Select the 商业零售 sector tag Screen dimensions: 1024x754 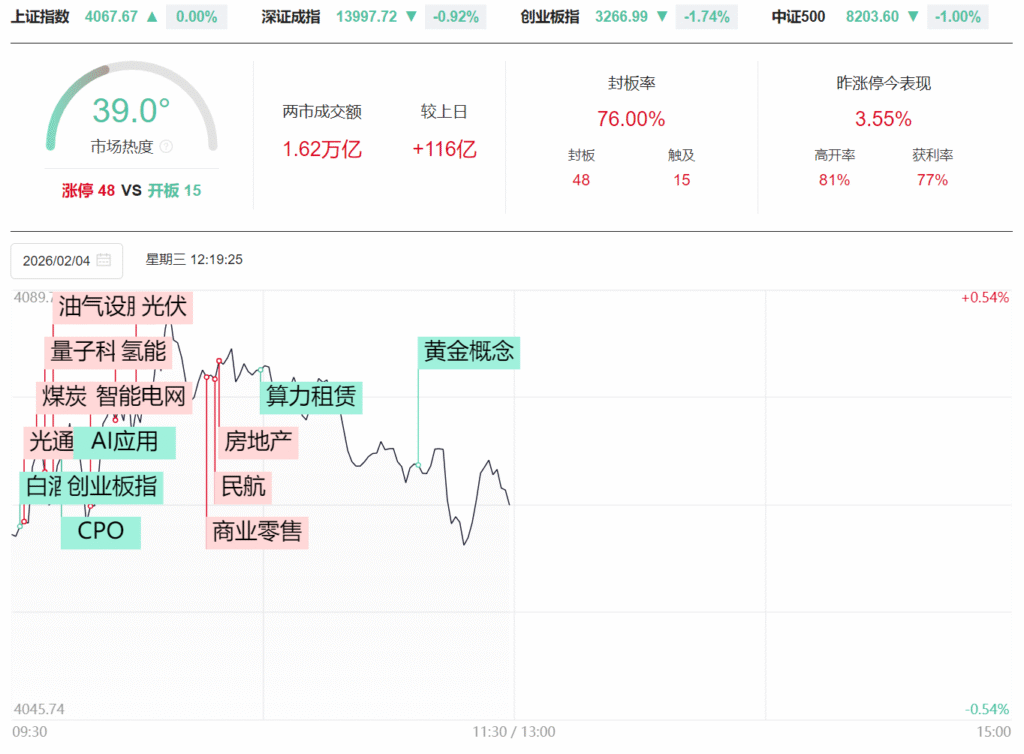point(257,531)
